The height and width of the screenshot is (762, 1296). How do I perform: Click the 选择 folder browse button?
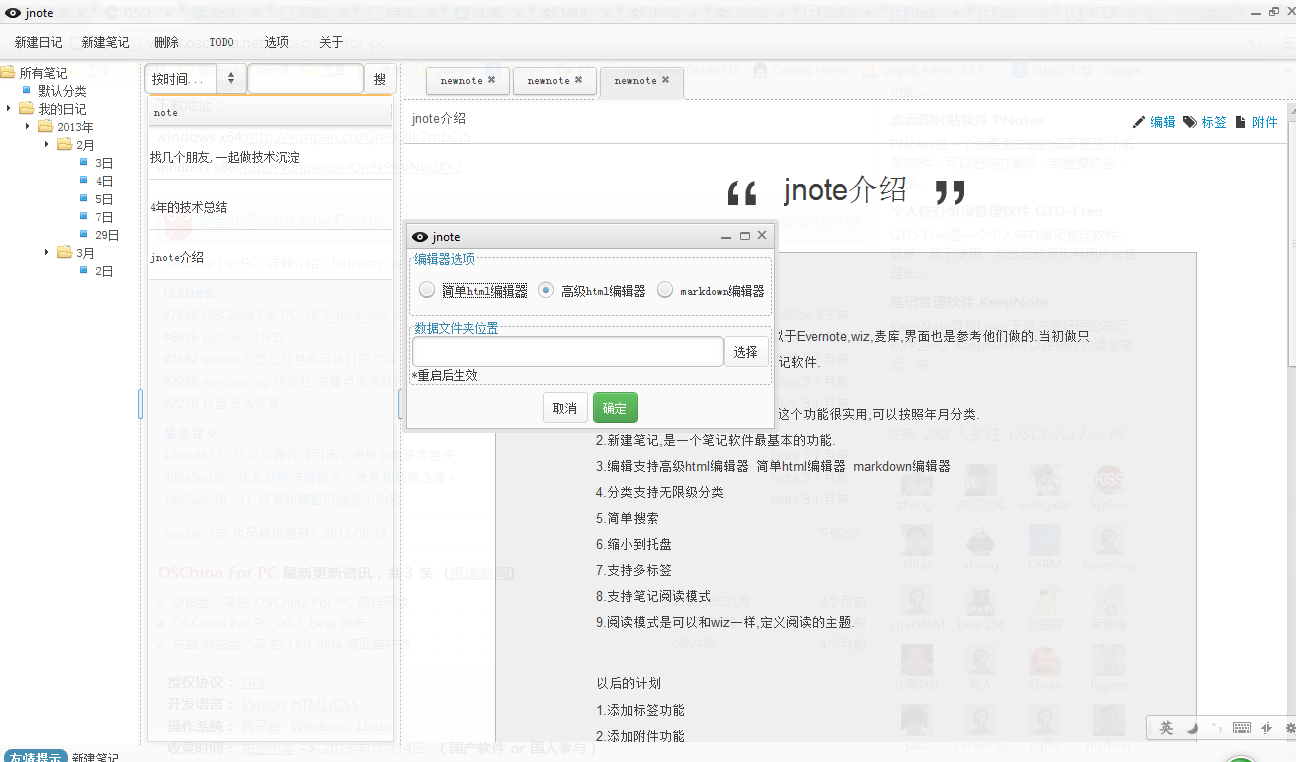pos(745,352)
